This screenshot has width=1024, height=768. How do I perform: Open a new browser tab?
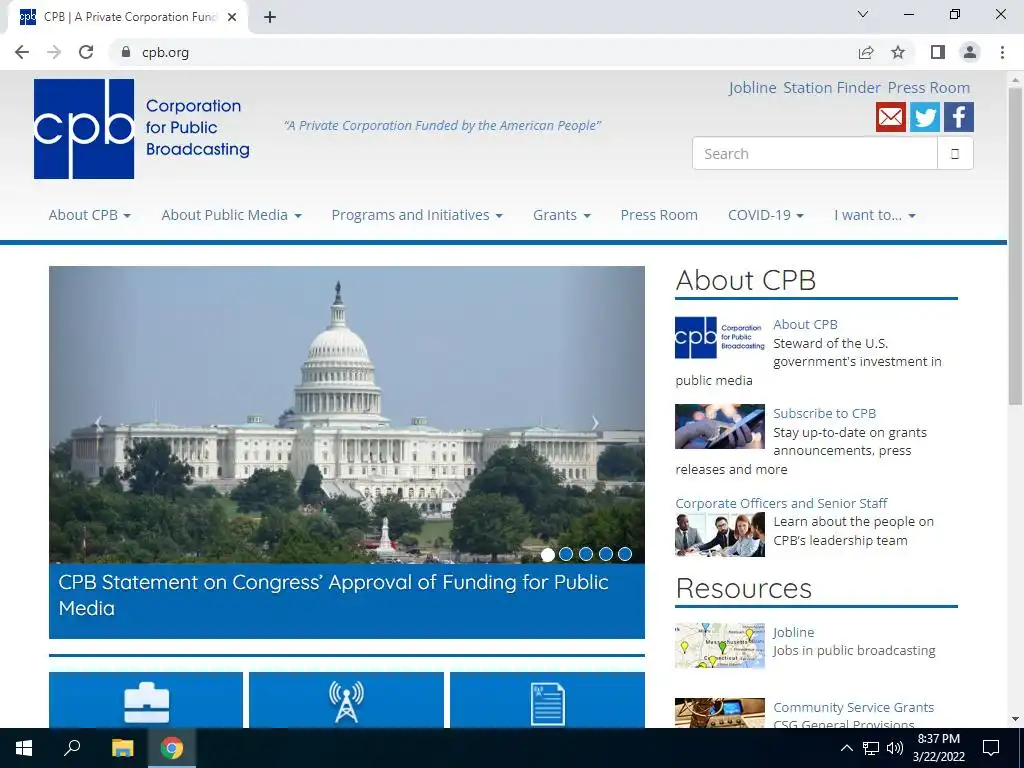[x=270, y=17]
